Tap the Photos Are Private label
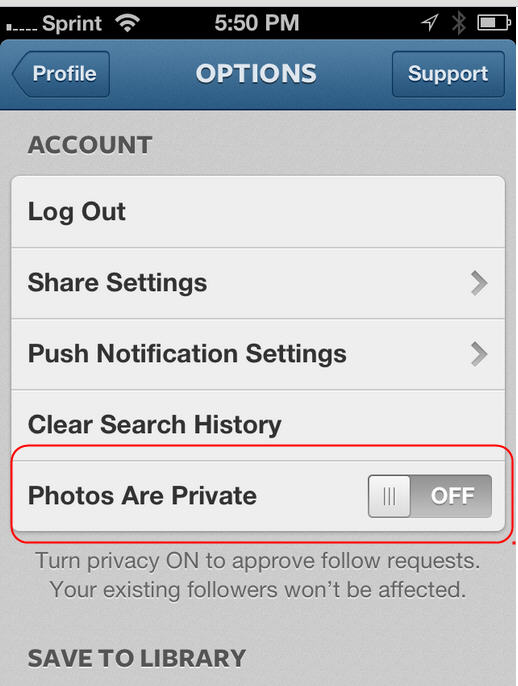The image size is (518, 686). tap(142, 496)
